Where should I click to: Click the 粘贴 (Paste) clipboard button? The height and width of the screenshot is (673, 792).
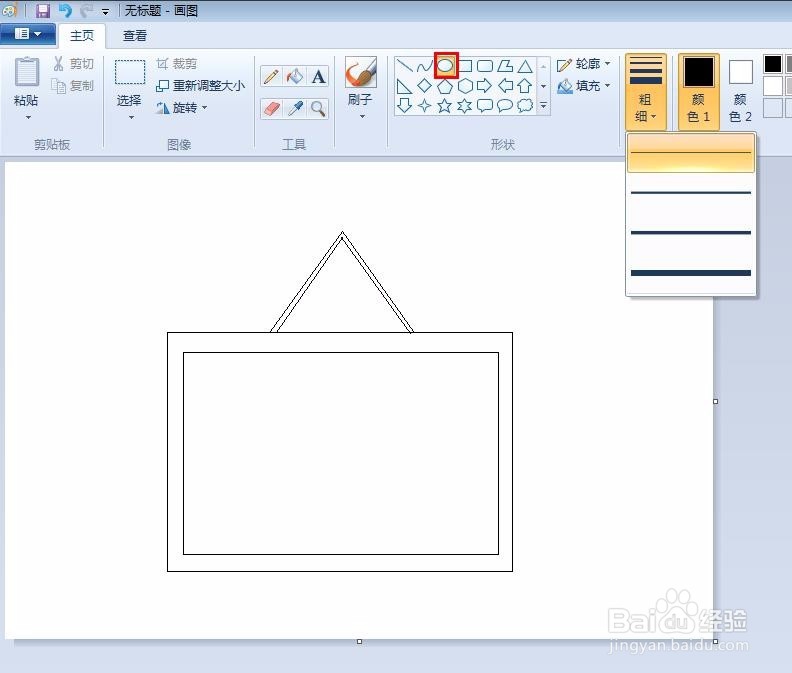click(26, 82)
